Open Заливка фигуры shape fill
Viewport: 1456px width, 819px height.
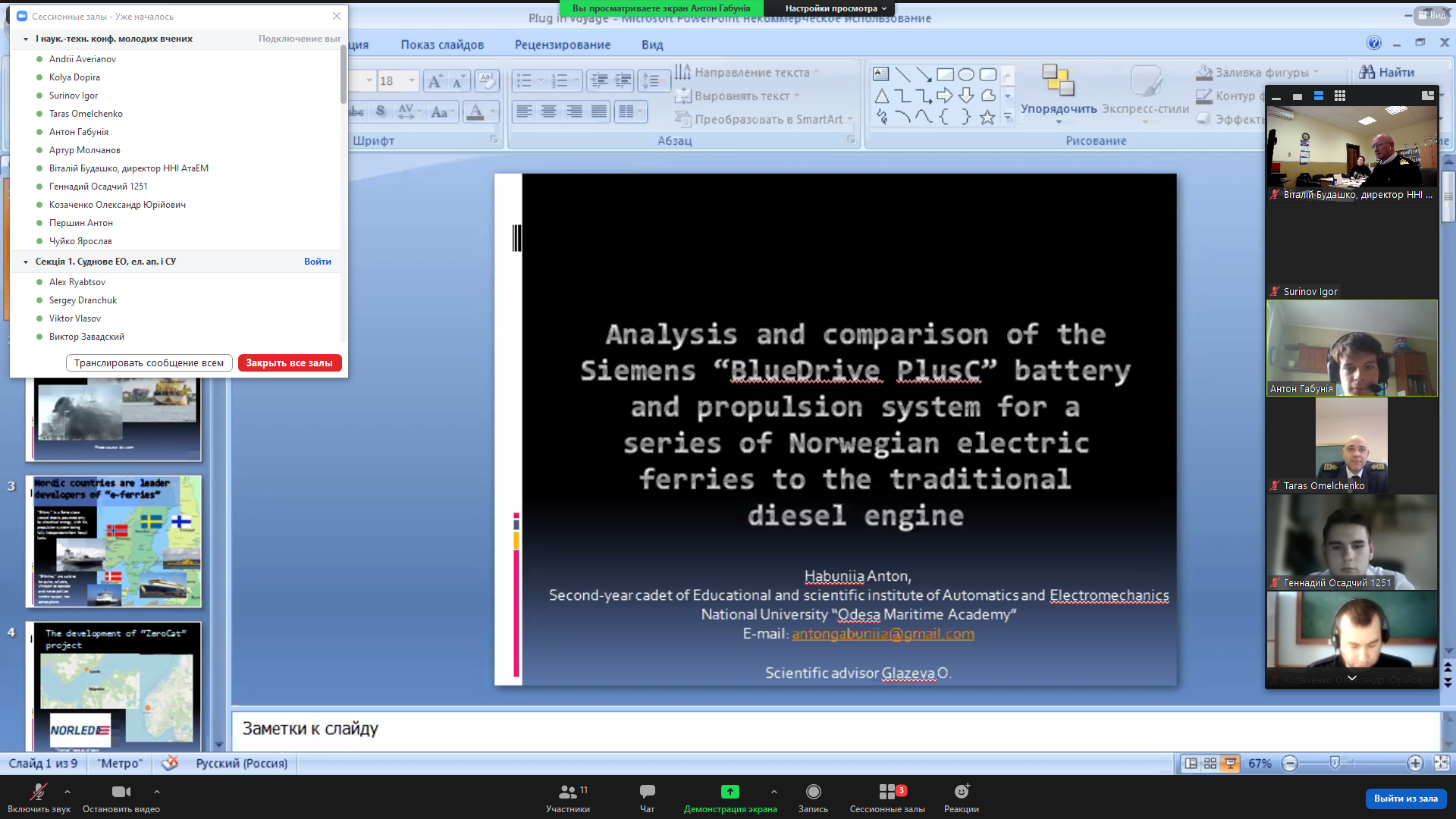(x=1257, y=72)
